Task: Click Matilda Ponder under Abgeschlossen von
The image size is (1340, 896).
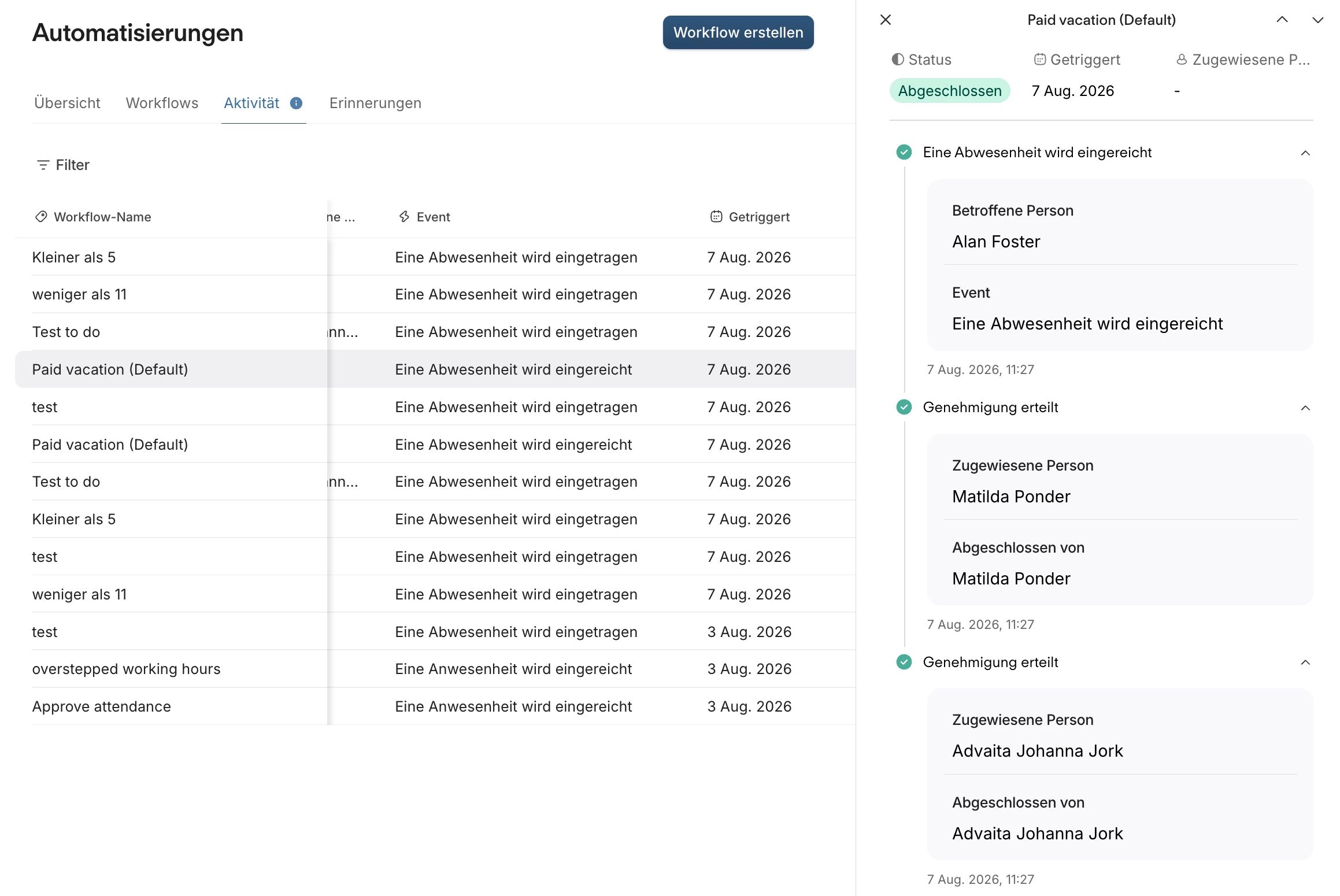Action: click(1011, 579)
